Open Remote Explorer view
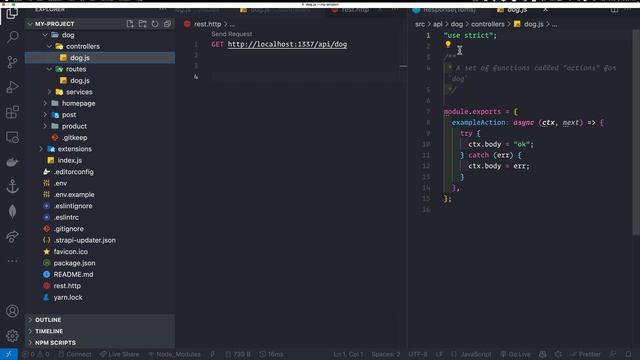 point(12,137)
